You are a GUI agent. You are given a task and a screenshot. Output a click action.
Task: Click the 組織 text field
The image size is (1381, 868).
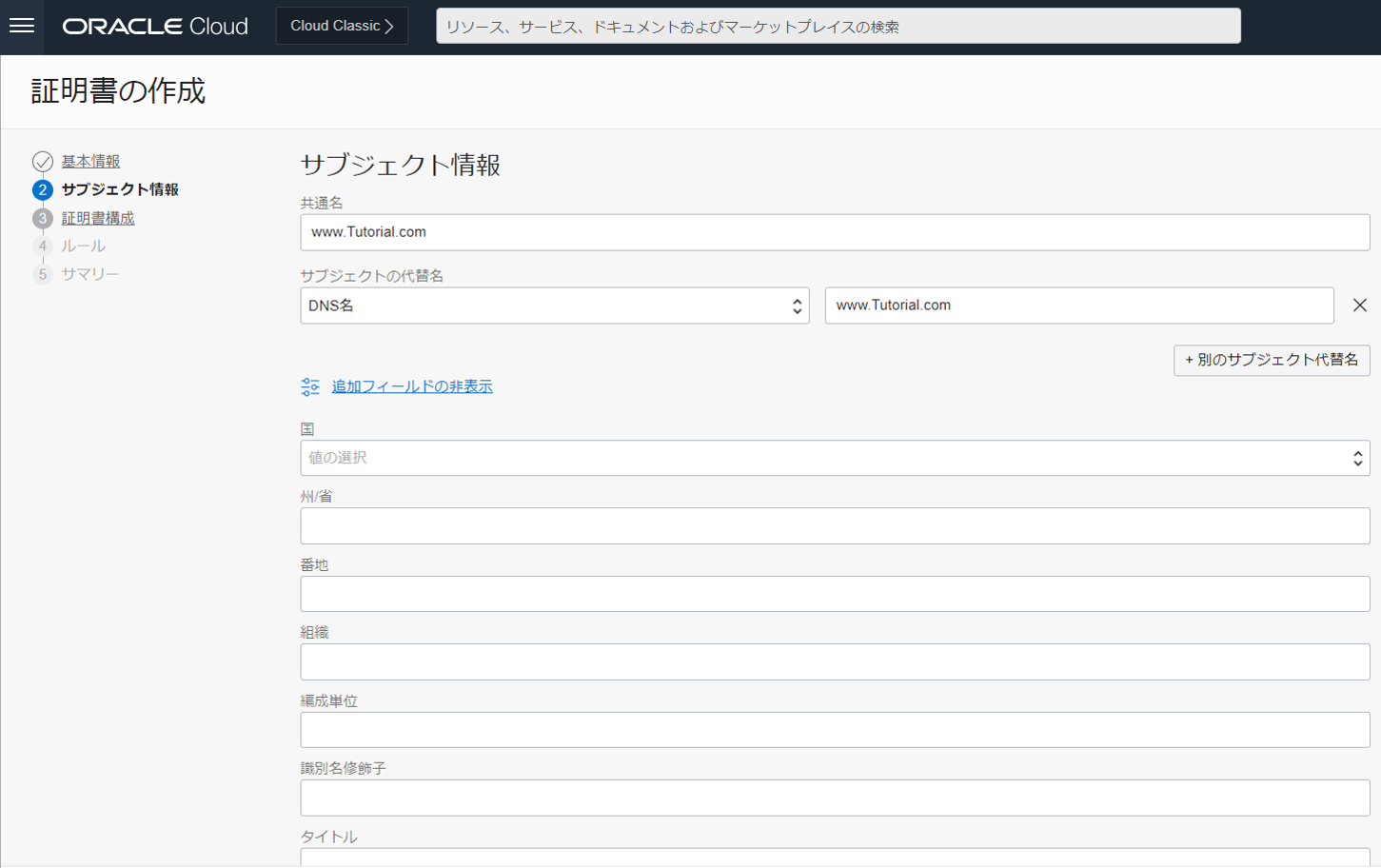pos(834,662)
